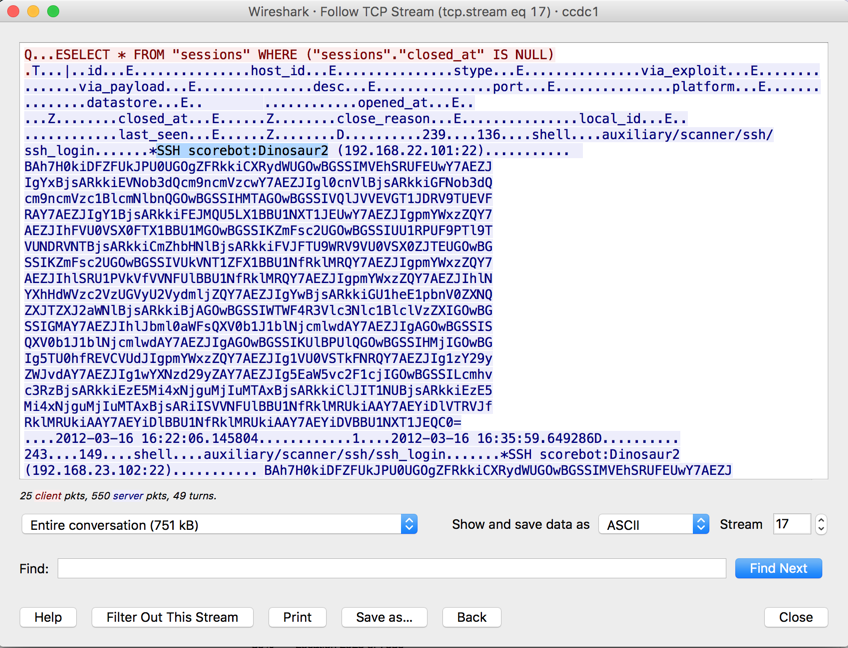
Task: Click timestamp 2012-03-16 16:22:06.145804
Action: [157, 438]
